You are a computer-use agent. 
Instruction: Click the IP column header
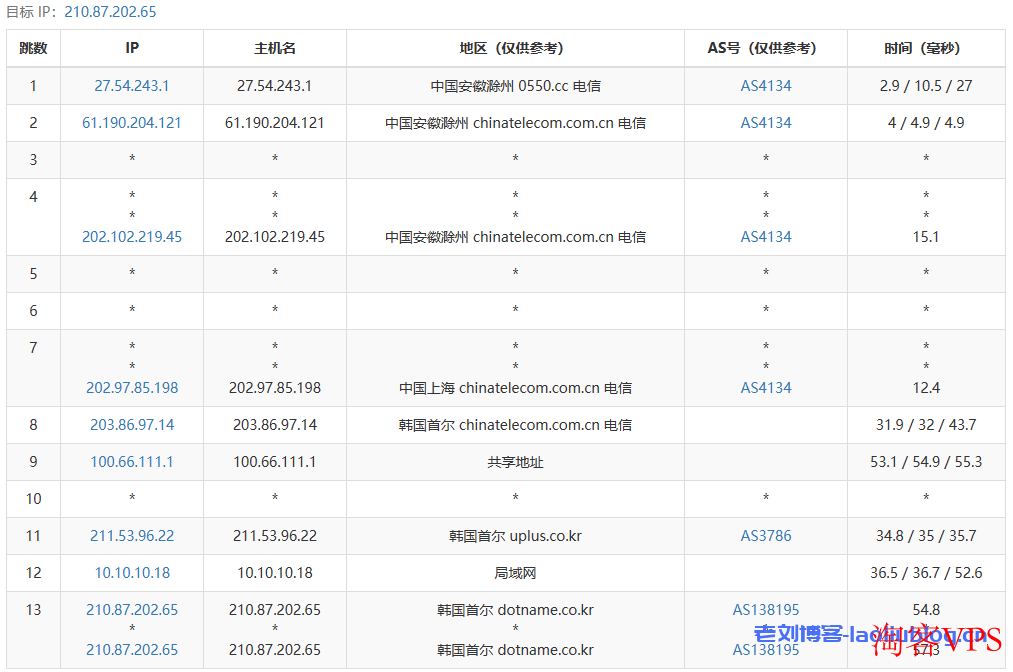click(x=132, y=48)
